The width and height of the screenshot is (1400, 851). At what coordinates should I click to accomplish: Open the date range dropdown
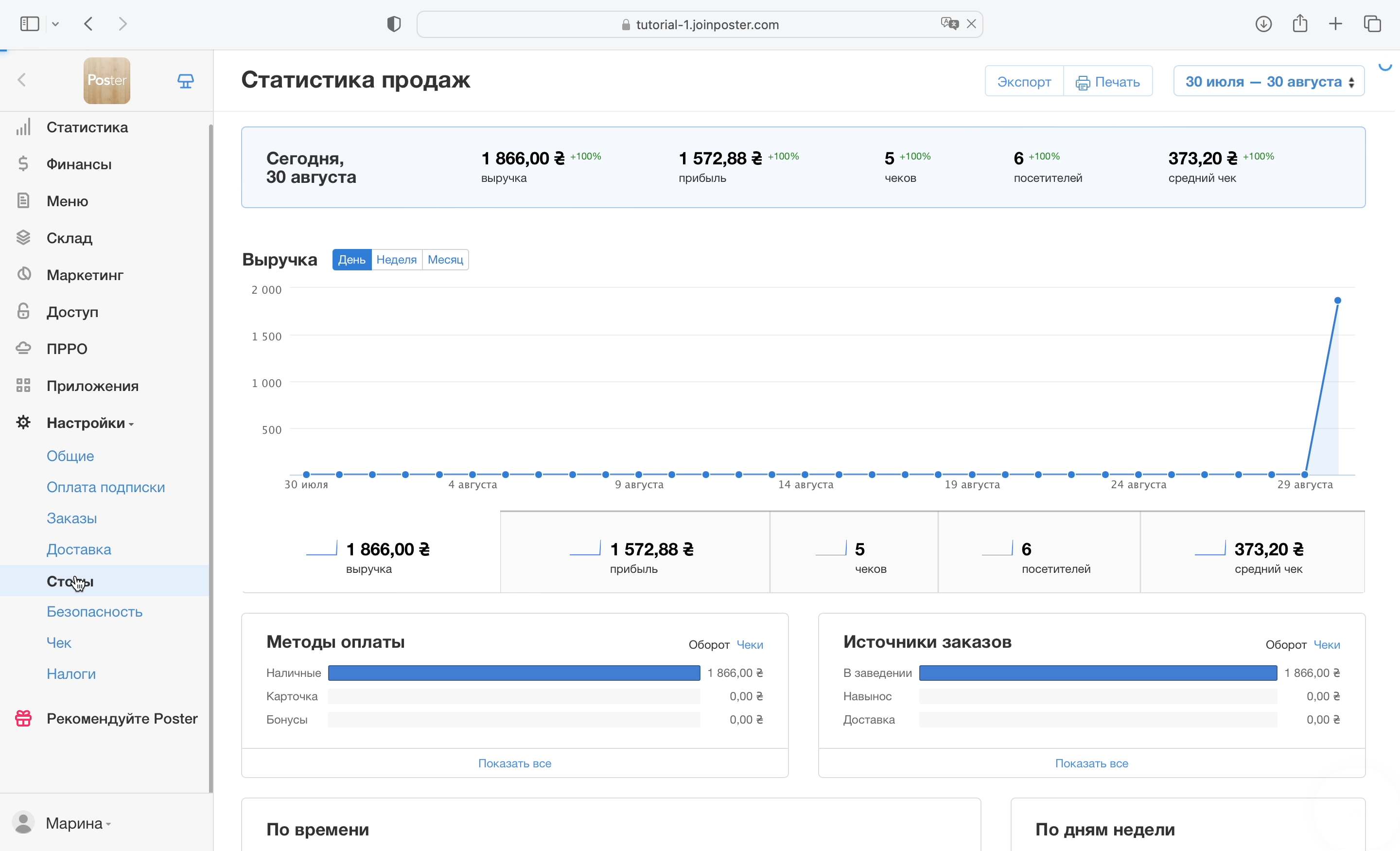point(1268,81)
